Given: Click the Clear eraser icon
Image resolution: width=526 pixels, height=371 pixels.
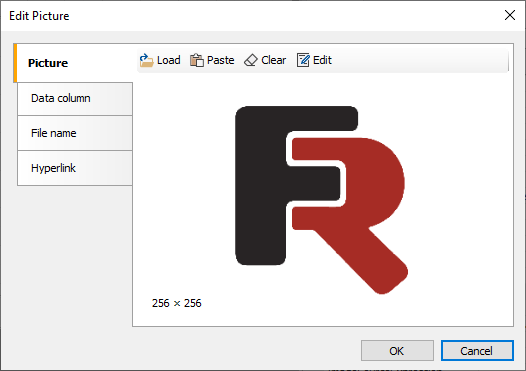Looking at the screenshot, I should 251,60.
